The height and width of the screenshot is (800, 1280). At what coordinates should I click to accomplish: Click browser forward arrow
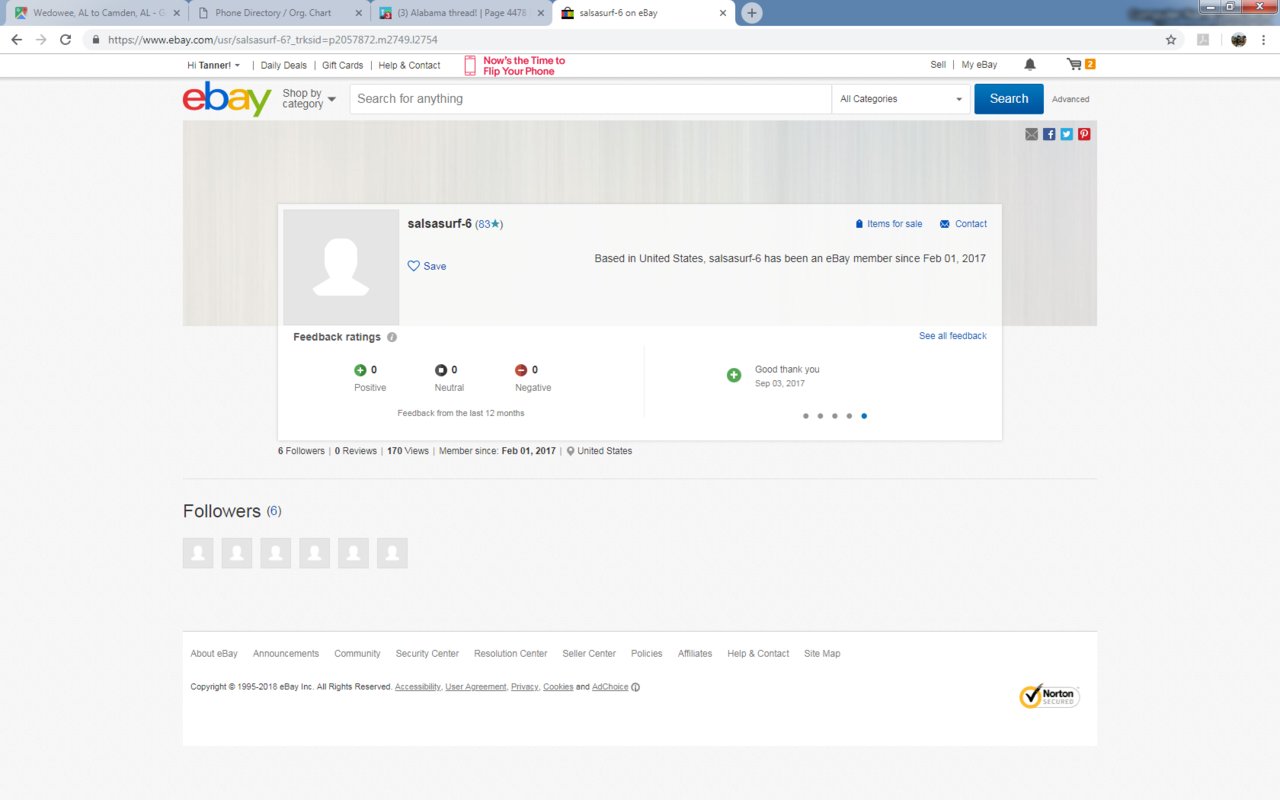[41, 40]
